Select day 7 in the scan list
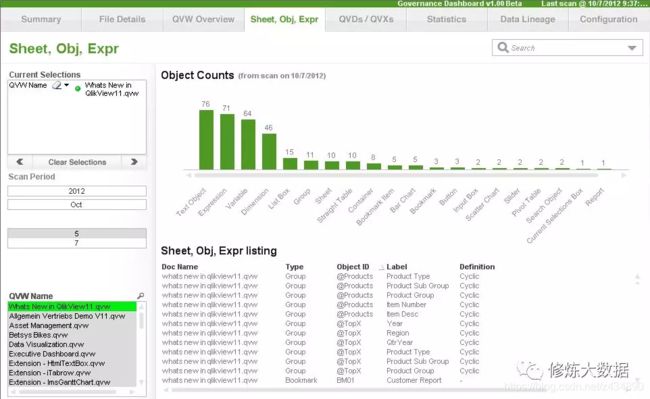The height and width of the screenshot is (399, 650). pos(77,243)
